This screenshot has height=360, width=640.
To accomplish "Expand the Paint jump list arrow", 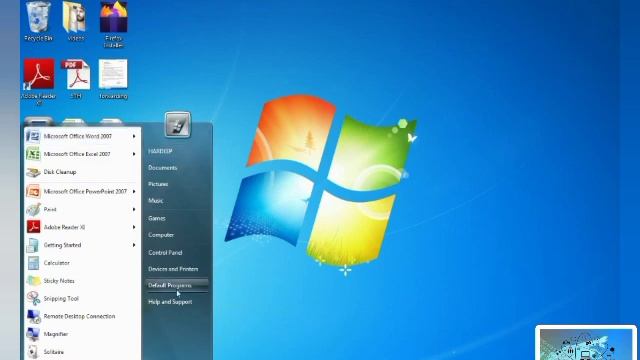I will [134, 209].
